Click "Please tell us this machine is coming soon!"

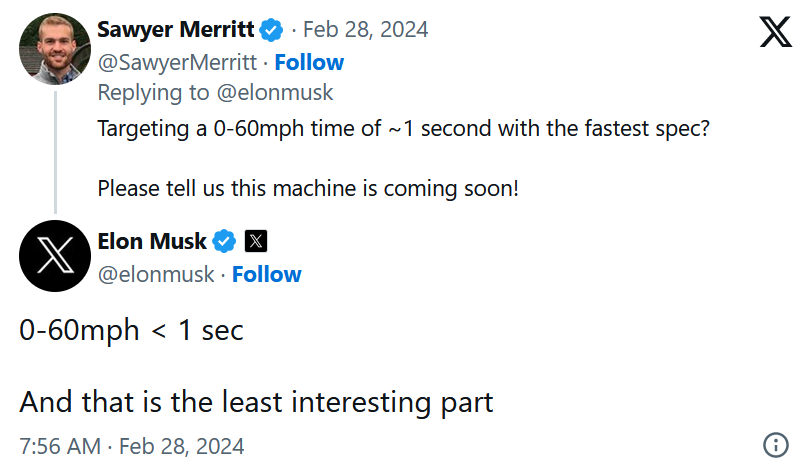click(x=308, y=188)
